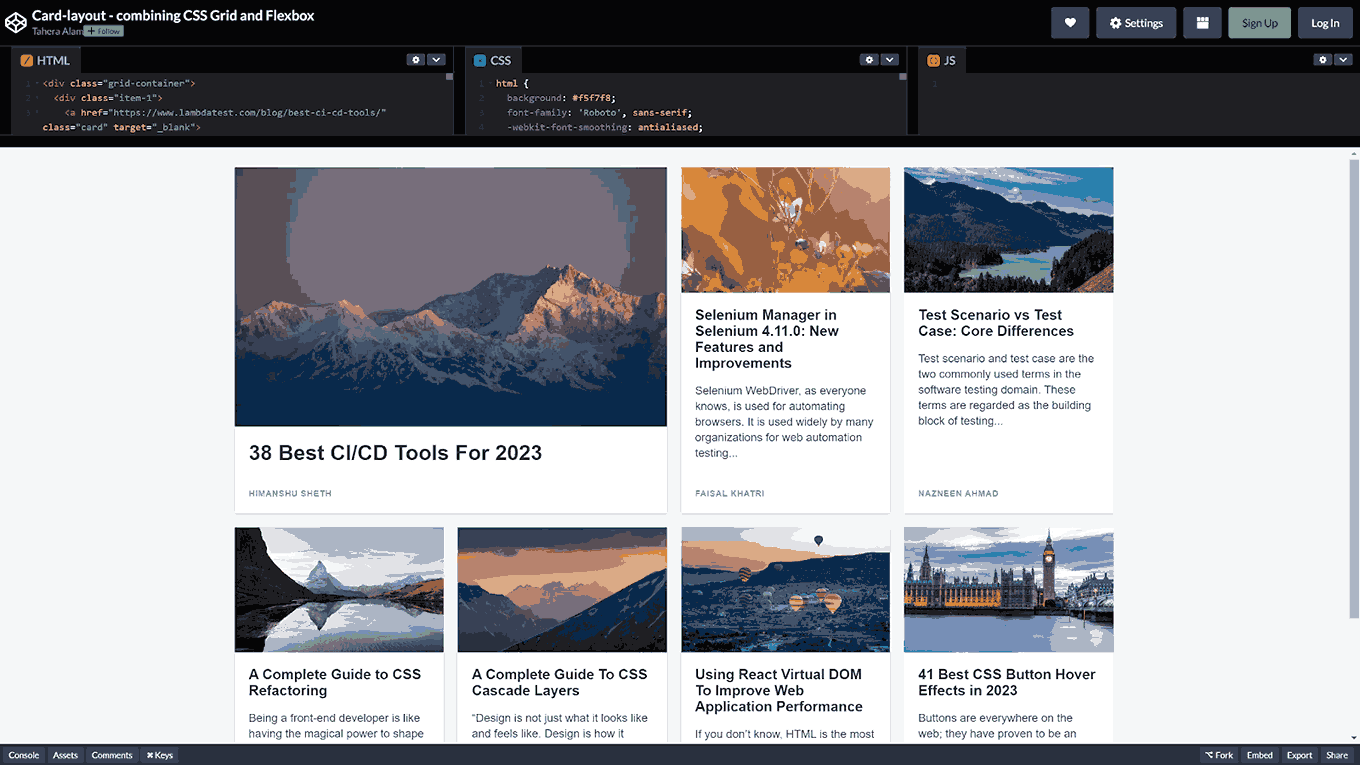The height and width of the screenshot is (765, 1360).
Task: Click the Log In button
Action: click(x=1325, y=22)
